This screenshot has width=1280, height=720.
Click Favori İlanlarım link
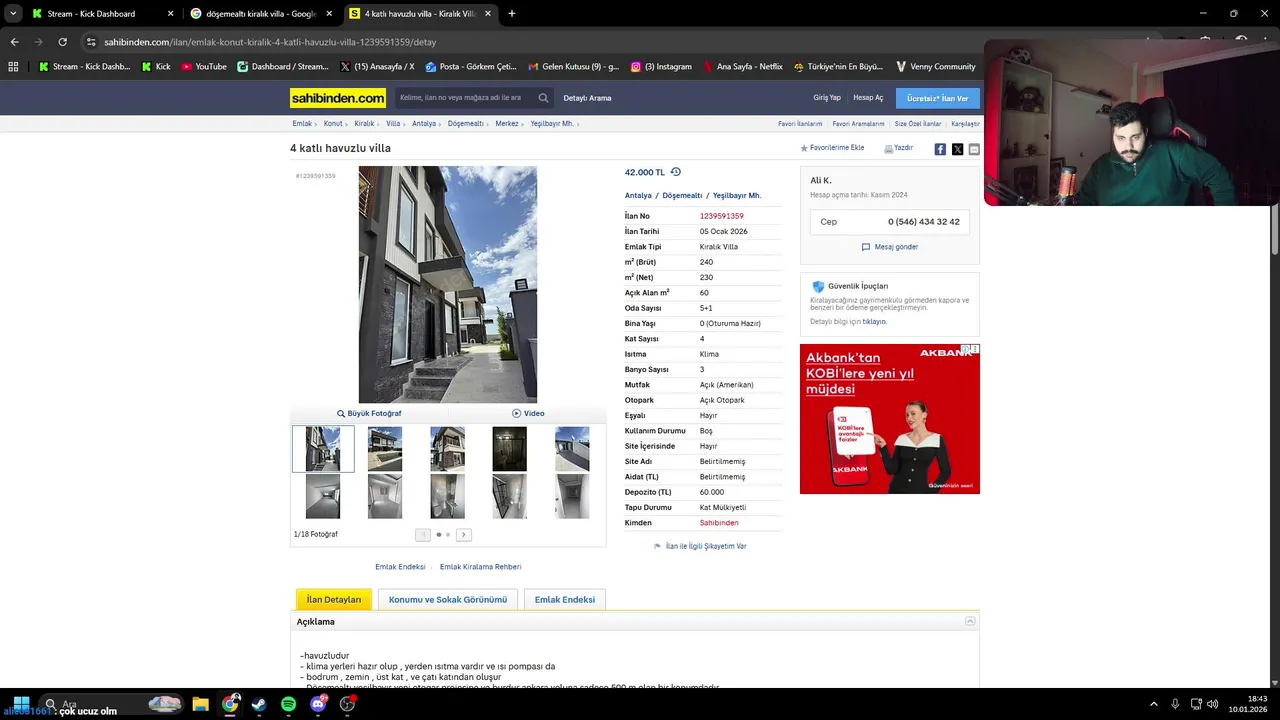pyautogui.click(x=800, y=124)
